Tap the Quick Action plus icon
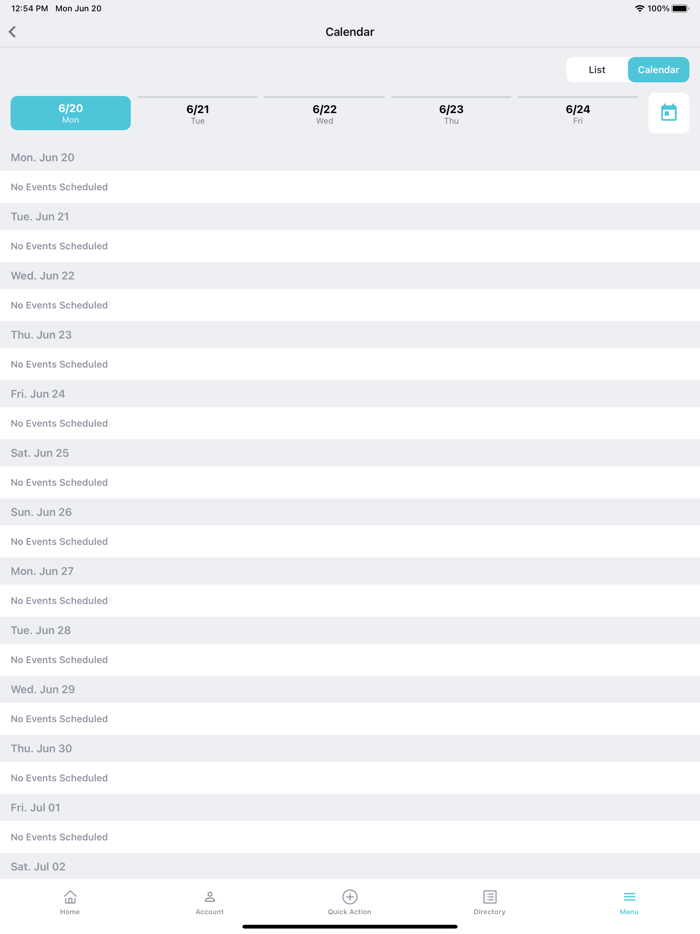Viewport: 700px width, 934px height. (350, 896)
